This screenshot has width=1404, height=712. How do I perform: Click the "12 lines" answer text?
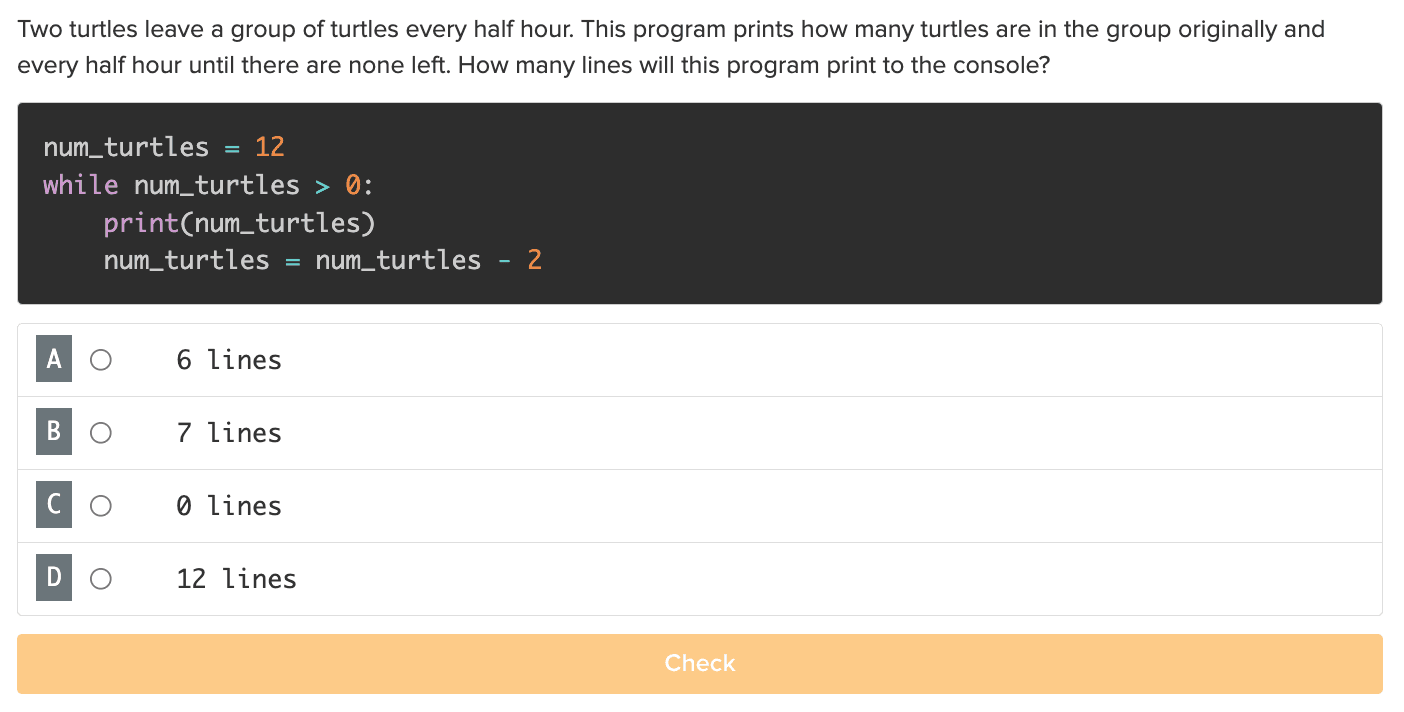click(x=236, y=579)
